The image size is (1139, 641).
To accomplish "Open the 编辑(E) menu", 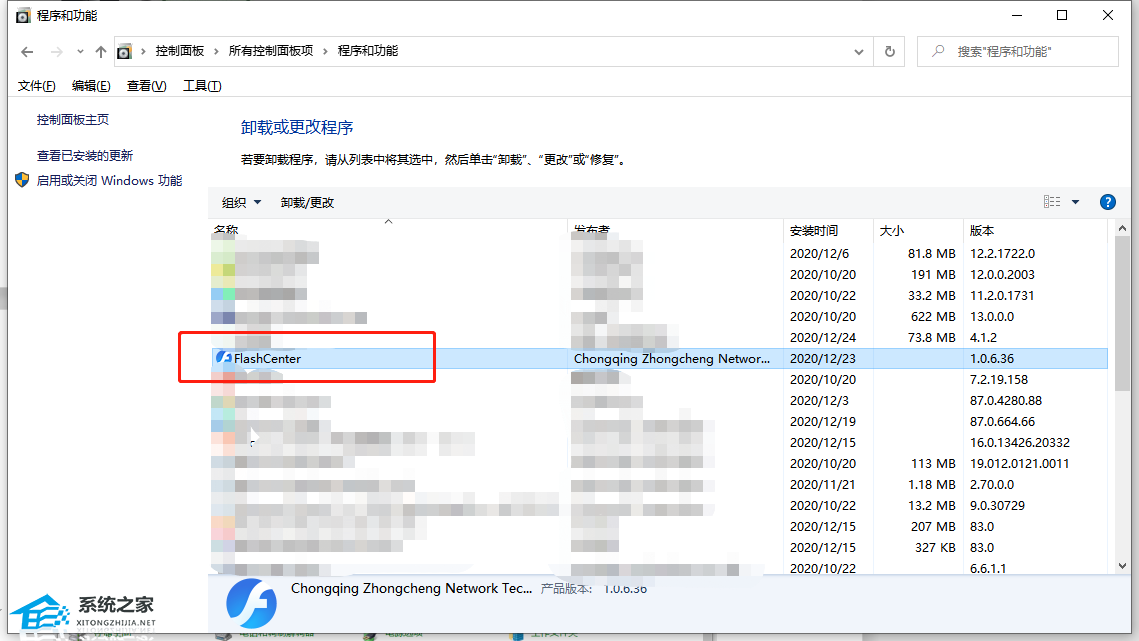I will (91, 86).
